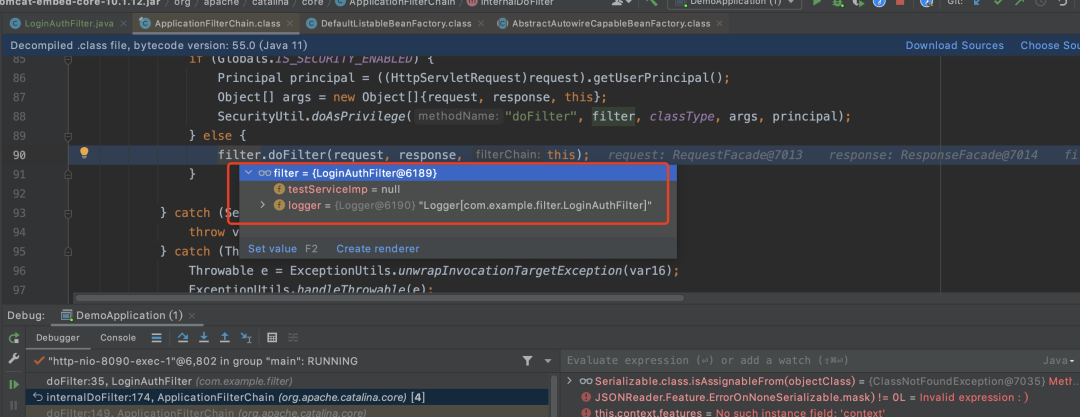Open debugger settings wrench icon
The height and width of the screenshot is (417, 1080).
click(x=14, y=358)
